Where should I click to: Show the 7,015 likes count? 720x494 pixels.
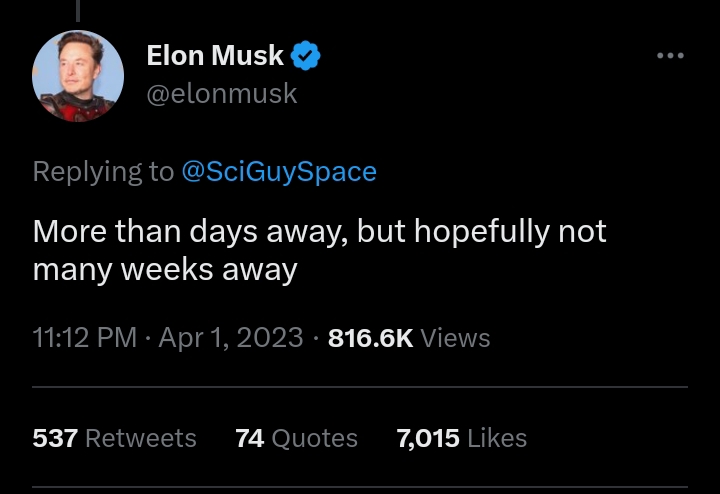tap(428, 438)
